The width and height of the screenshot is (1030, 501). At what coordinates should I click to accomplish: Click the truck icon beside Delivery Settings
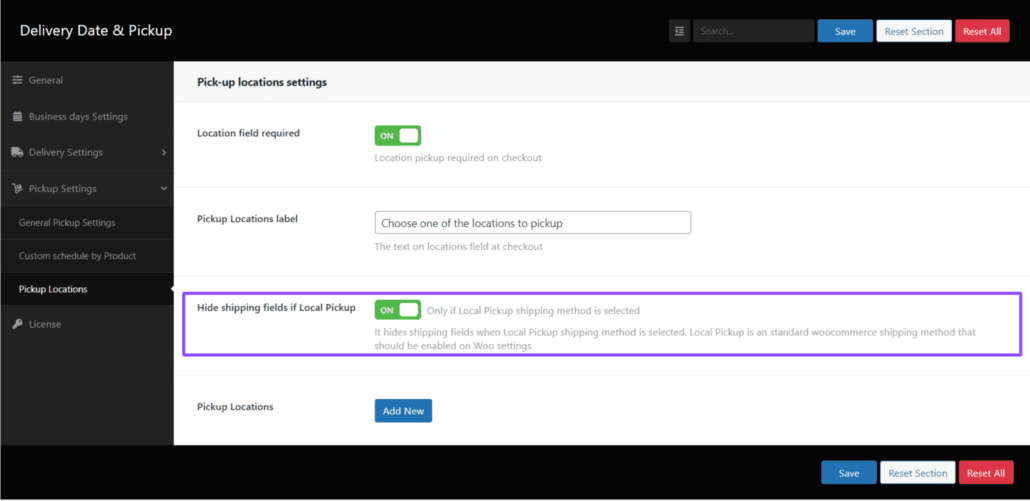point(17,153)
